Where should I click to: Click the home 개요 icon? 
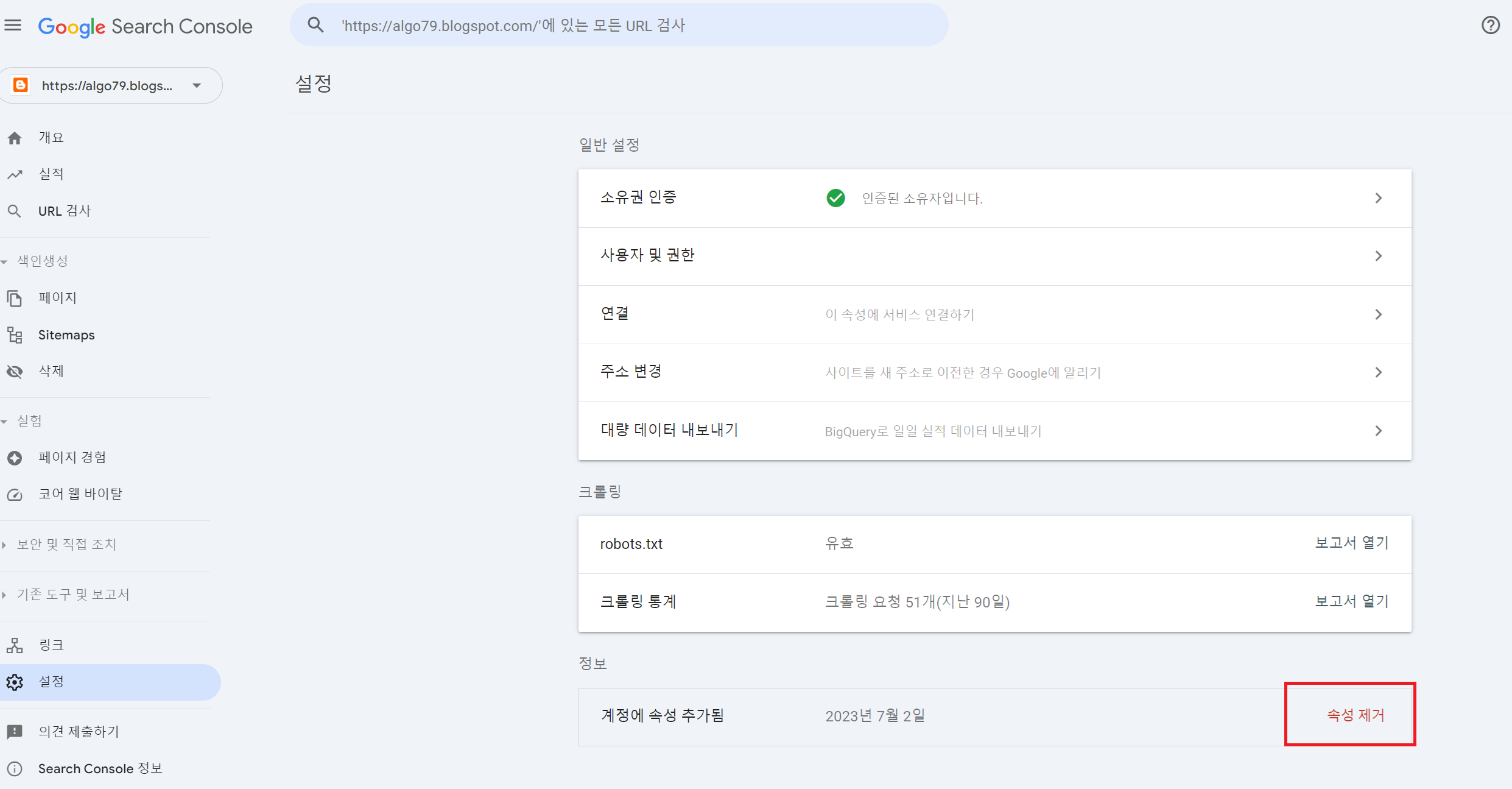click(15, 138)
